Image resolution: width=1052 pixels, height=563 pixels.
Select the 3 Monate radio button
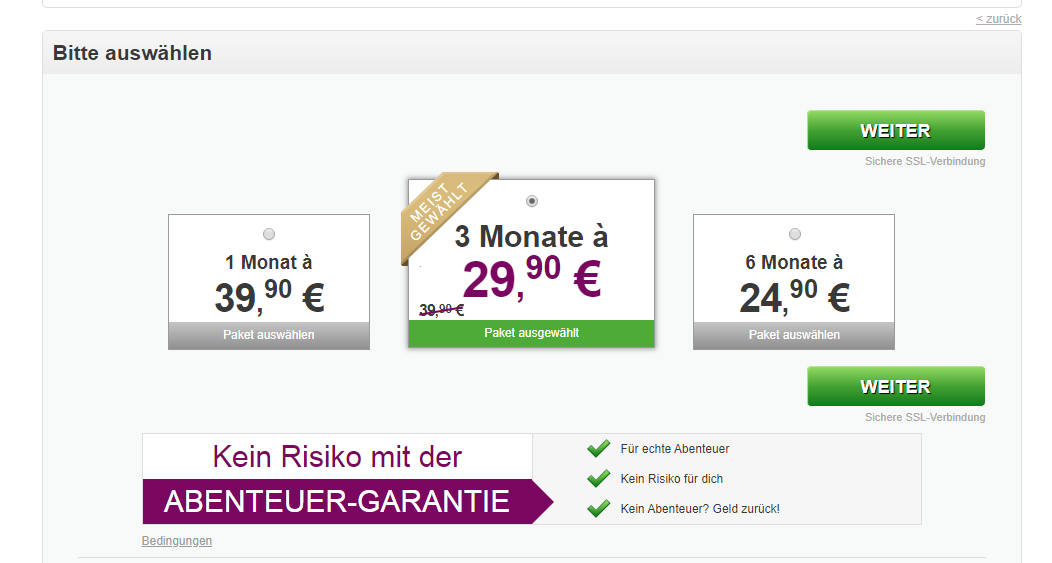(x=532, y=201)
